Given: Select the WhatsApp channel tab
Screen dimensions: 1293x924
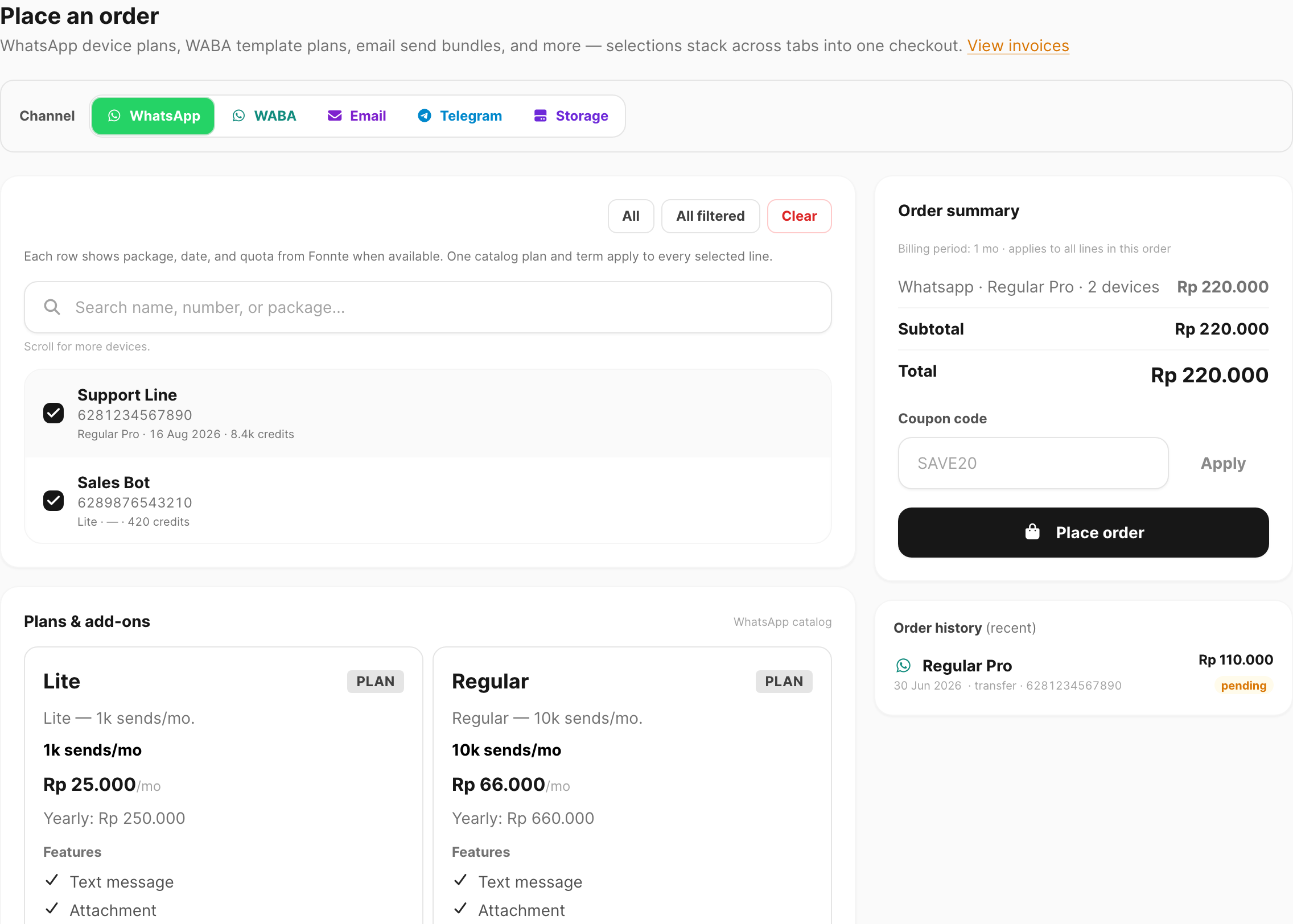Looking at the screenshot, I should tap(153, 116).
